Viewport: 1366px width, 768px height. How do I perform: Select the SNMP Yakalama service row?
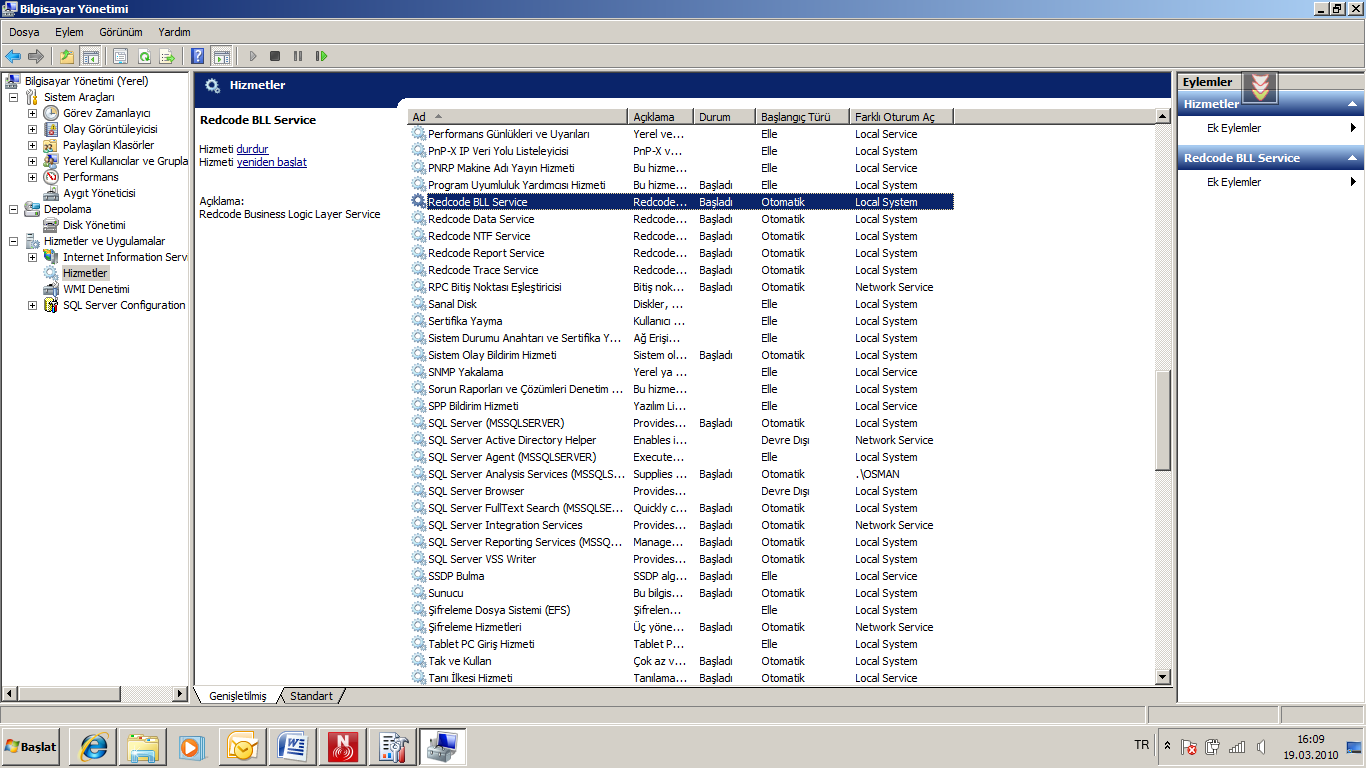(x=681, y=372)
